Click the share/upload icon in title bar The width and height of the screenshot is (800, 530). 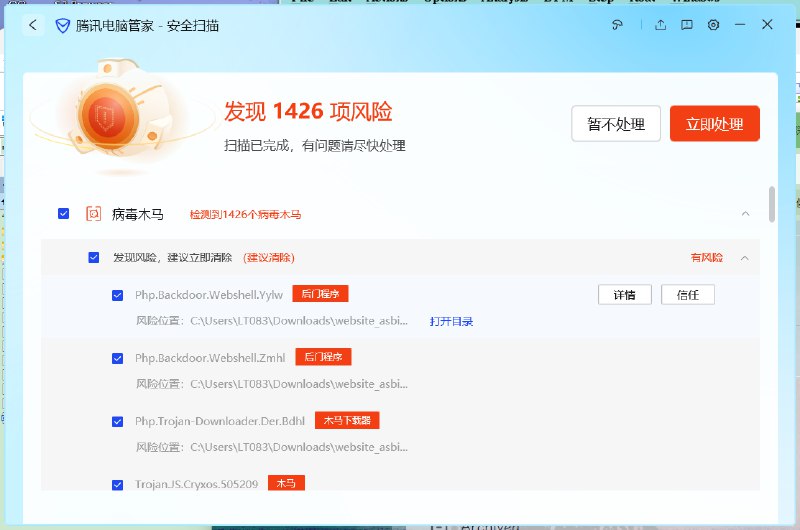click(x=661, y=24)
